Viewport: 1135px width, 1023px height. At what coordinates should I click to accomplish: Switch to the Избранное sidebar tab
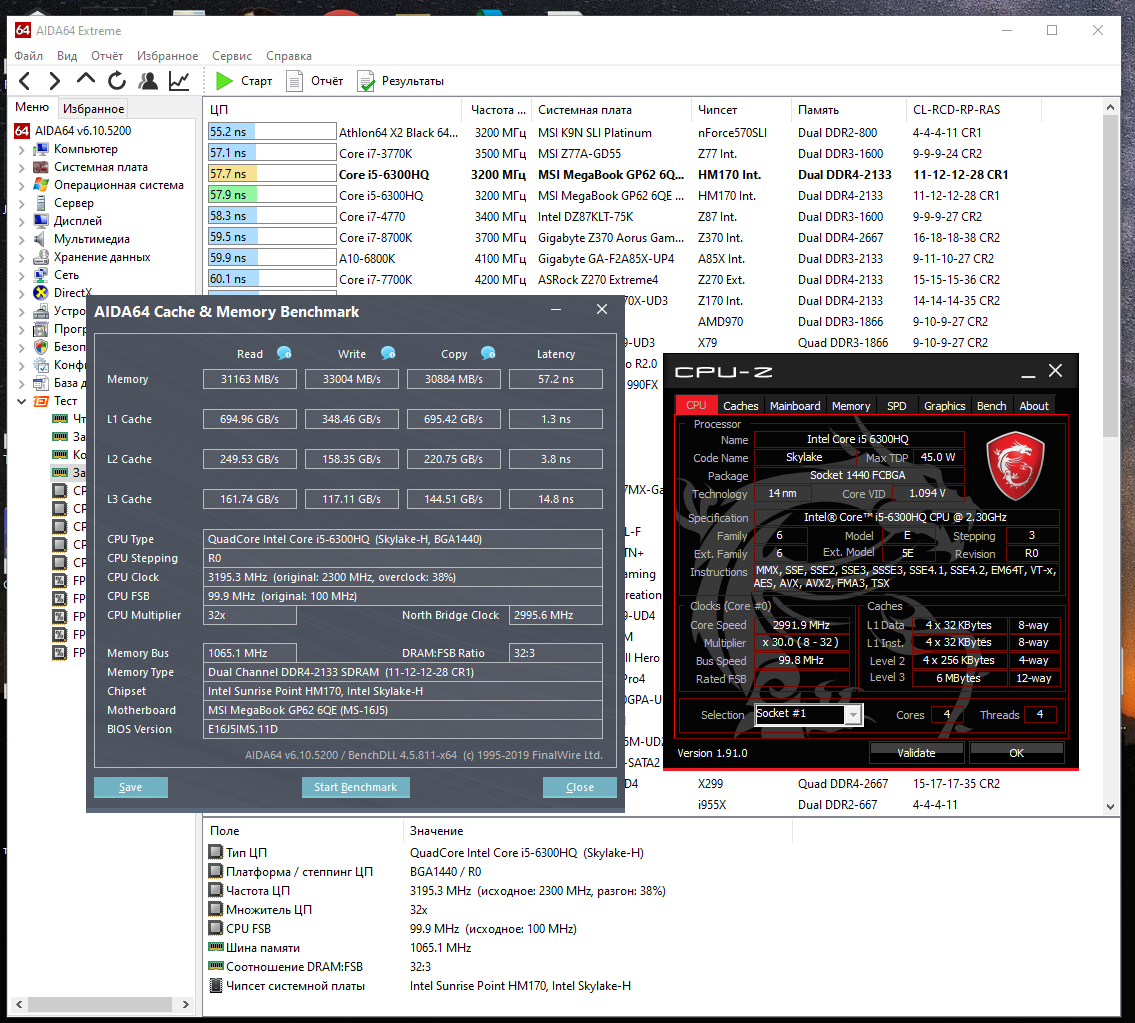[93, 109]
